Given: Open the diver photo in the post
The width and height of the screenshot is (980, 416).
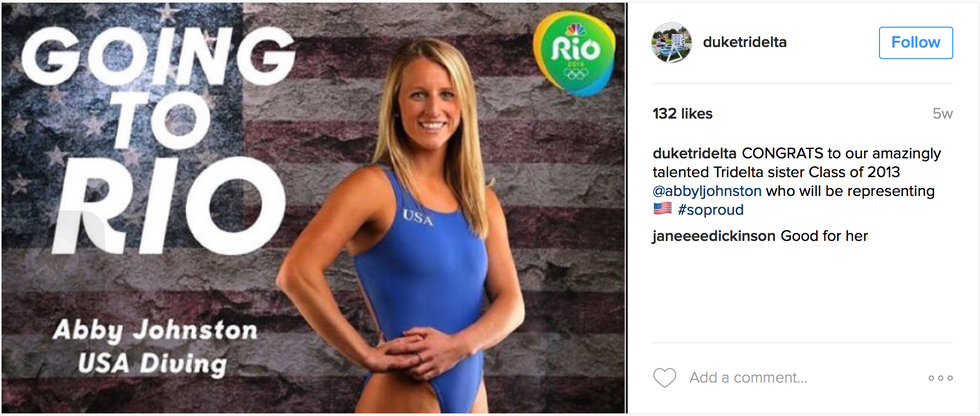Looking at the screenshot, I should [313, 208].
